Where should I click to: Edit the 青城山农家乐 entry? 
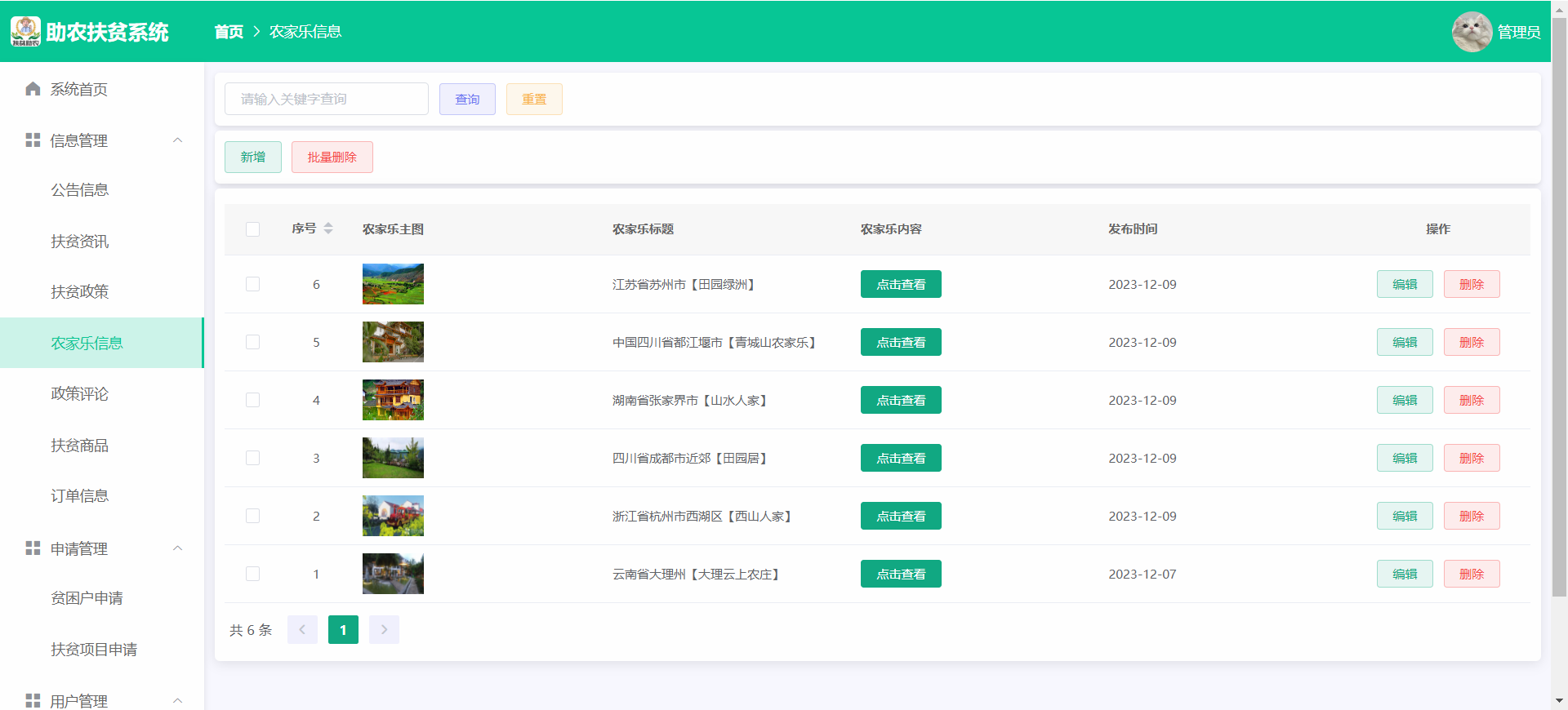pyautogui.click(x=1405, y=342)
